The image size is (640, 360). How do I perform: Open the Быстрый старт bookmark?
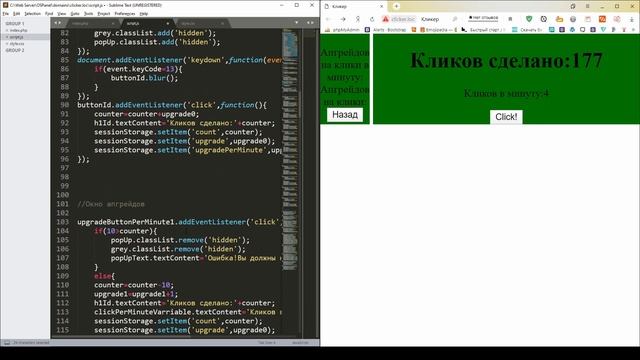pos(484,30)
